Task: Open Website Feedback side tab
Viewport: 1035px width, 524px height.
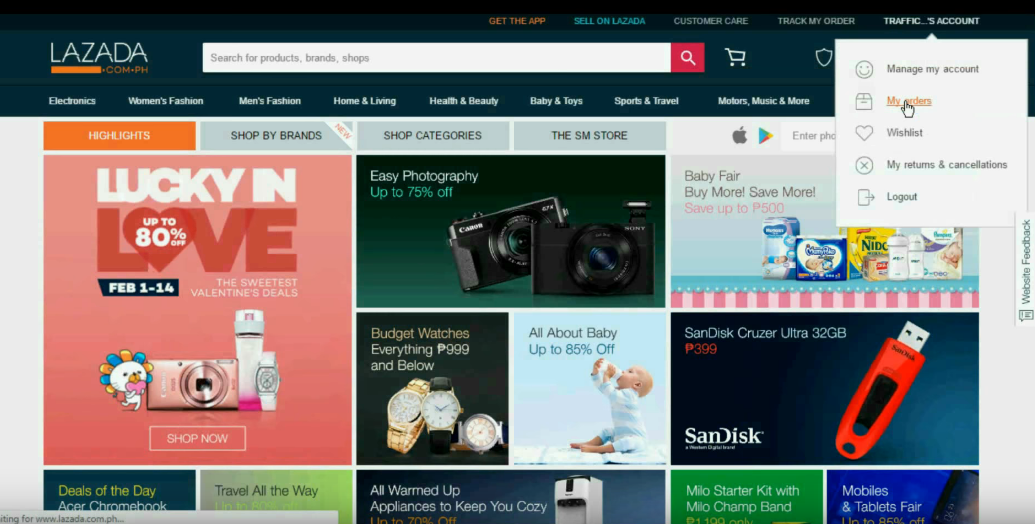Action: point(1025,269)
